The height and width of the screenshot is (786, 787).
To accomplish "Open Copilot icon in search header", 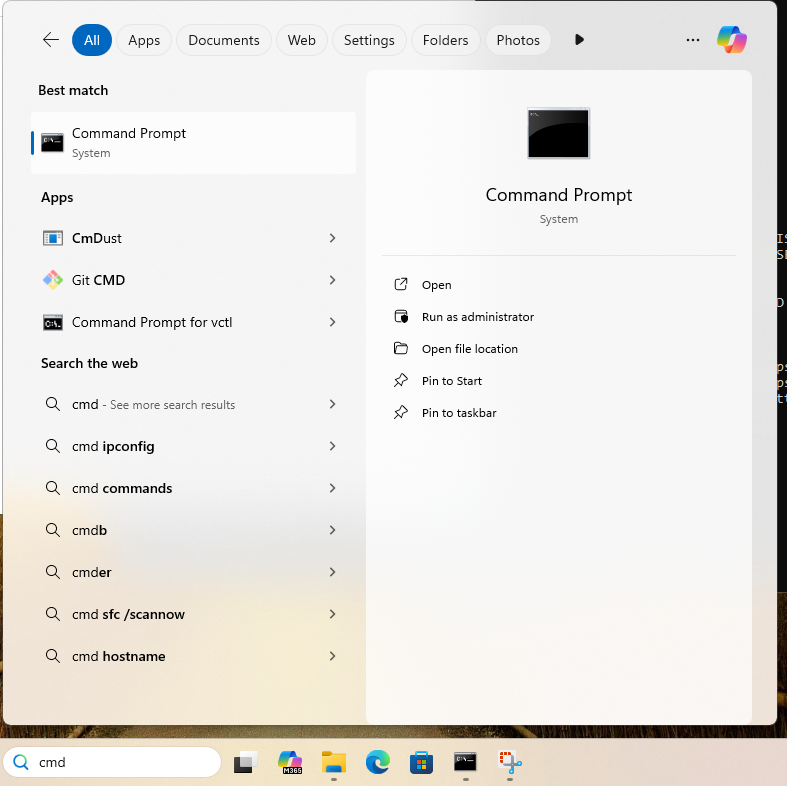I will point(732,40).
